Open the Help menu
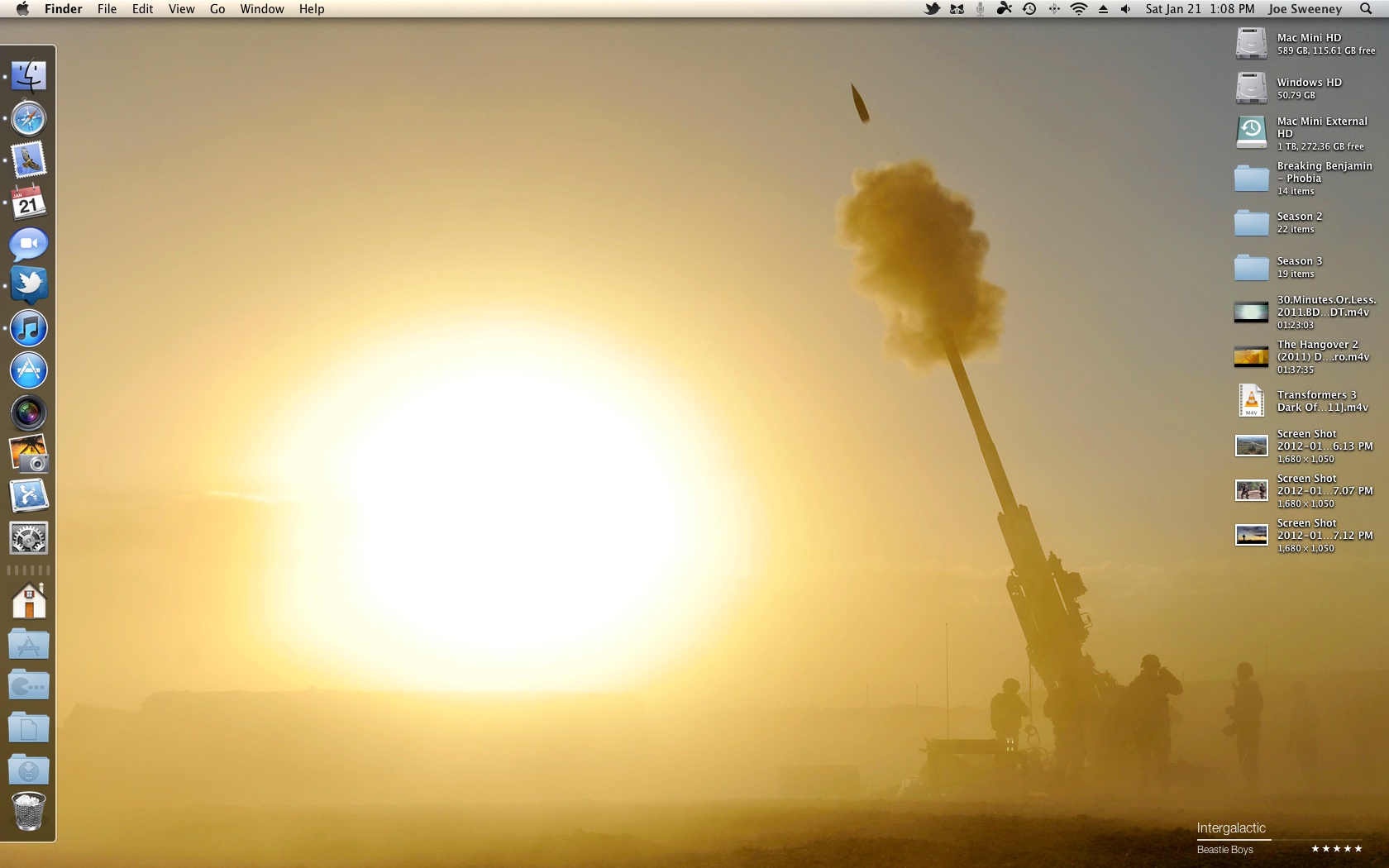Screen dimensions: 1389x868 (x=312, y=9)
